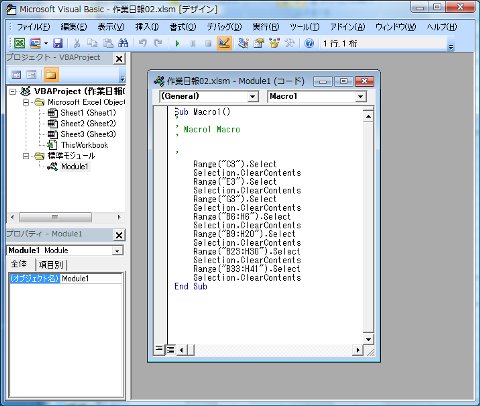Click code window scroll right arrow

click(x=357, y=350)
